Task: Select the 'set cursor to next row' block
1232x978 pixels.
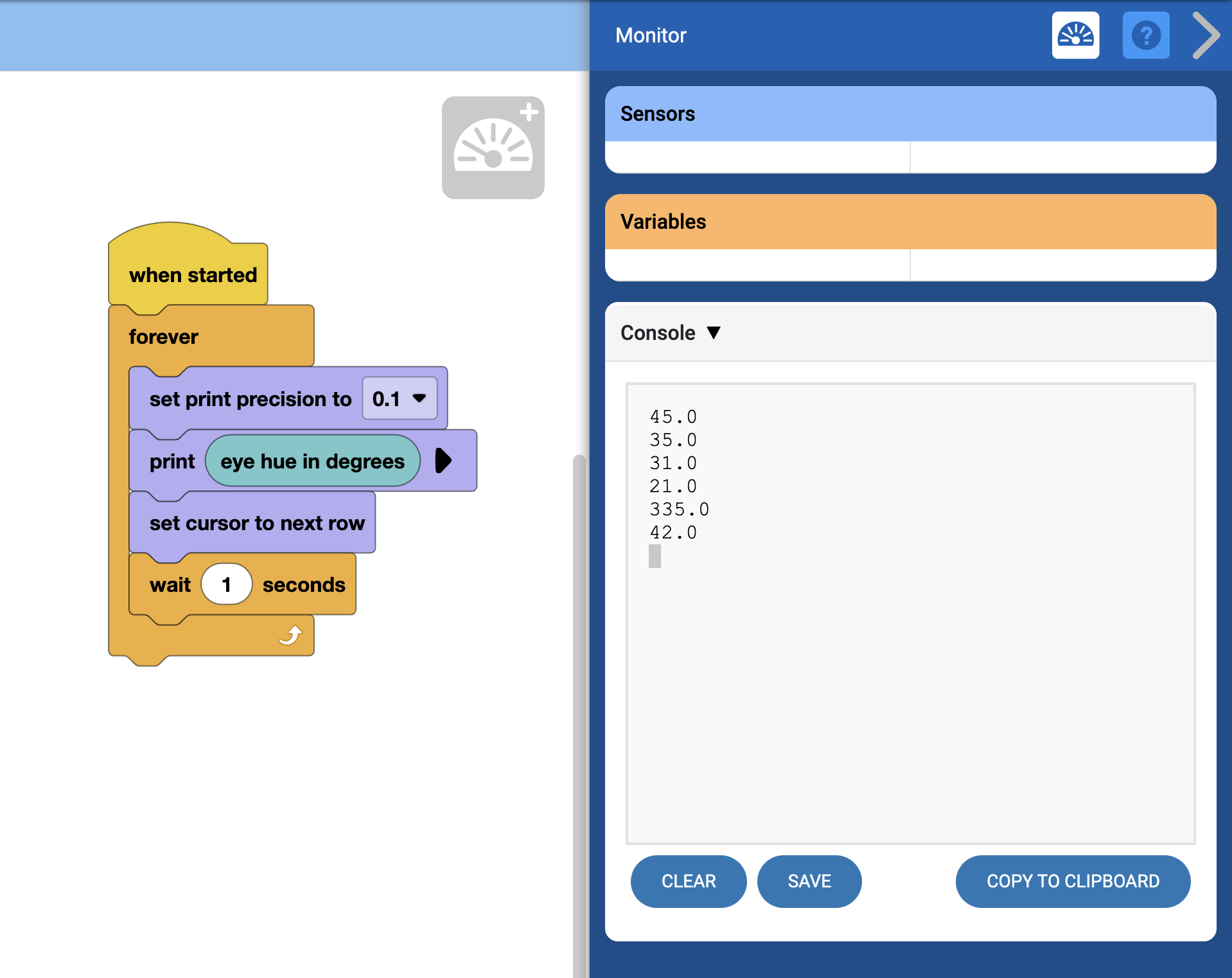Action: click(x=256, y=523)
